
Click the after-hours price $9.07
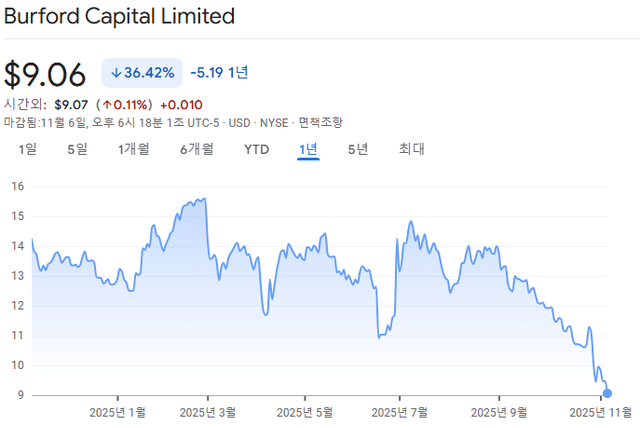[x=70, y=104]
